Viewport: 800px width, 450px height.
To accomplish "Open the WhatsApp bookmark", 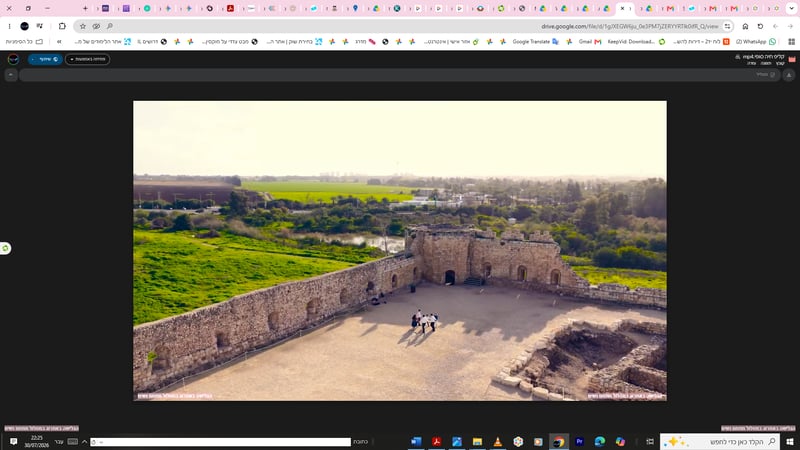I will [756, 42].
